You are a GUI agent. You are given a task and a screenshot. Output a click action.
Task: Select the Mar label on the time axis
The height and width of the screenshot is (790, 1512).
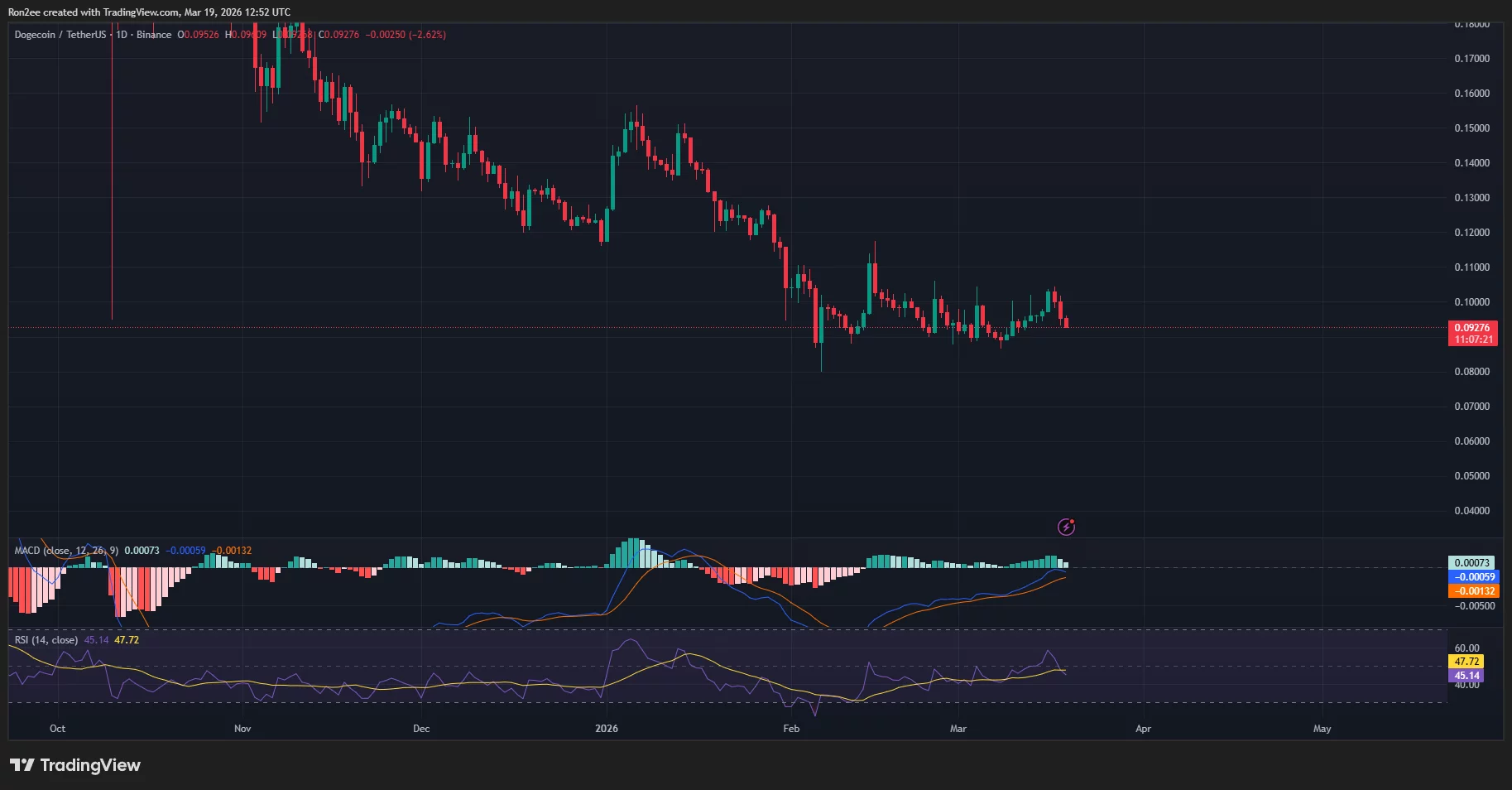pyautogui.click(x=958, y=729)
